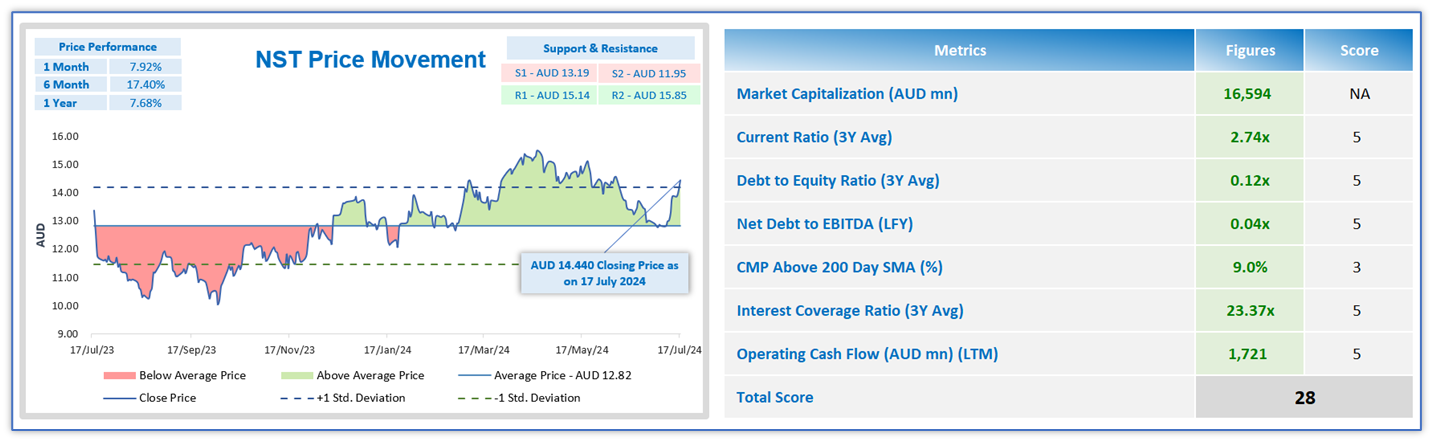Click the Total Score label
The height and width of the screenshot is (442, 1433).
tap(775, 397)
